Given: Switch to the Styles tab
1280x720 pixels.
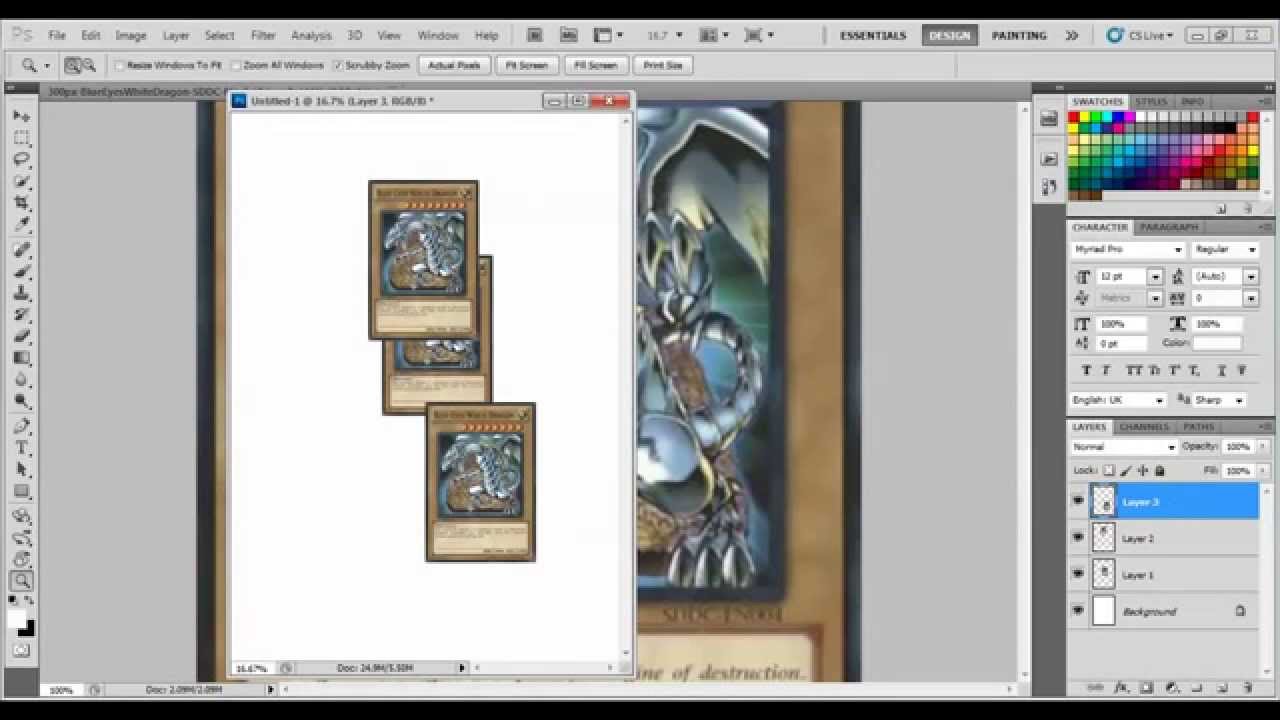Looking at the screenshot, I should click(x=1151, y=102).
